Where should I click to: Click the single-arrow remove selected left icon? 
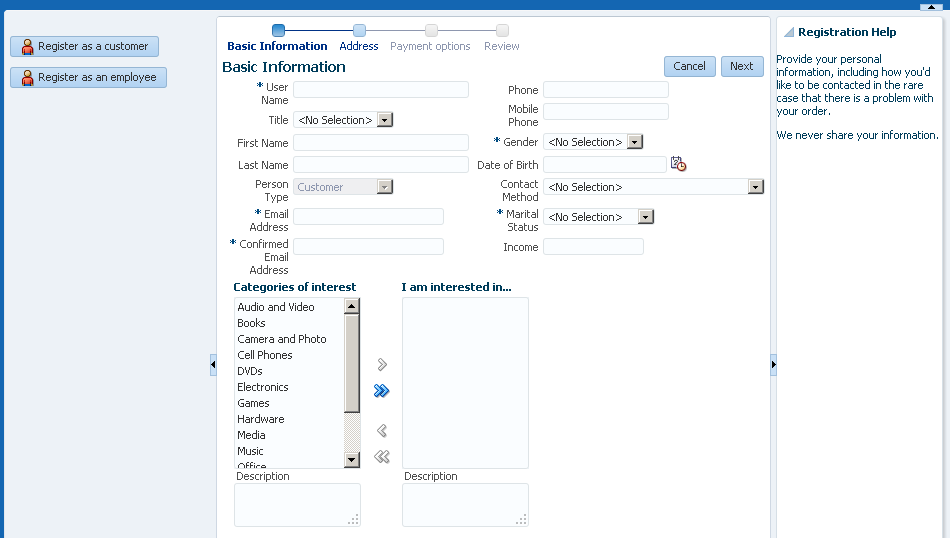382,430
